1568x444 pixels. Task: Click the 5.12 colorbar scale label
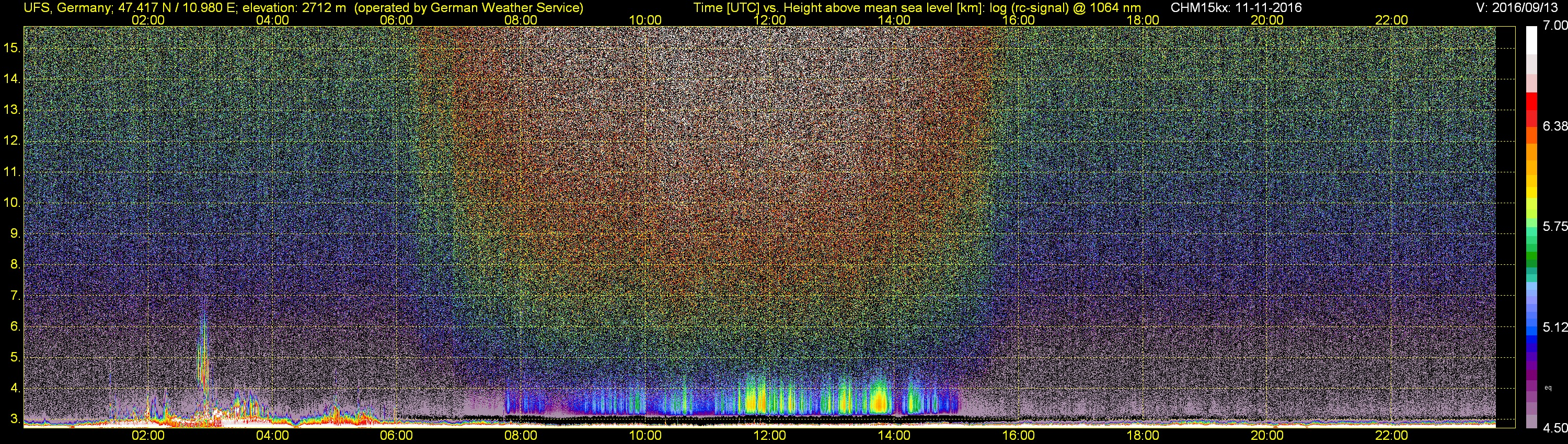tap(1554, 327)
